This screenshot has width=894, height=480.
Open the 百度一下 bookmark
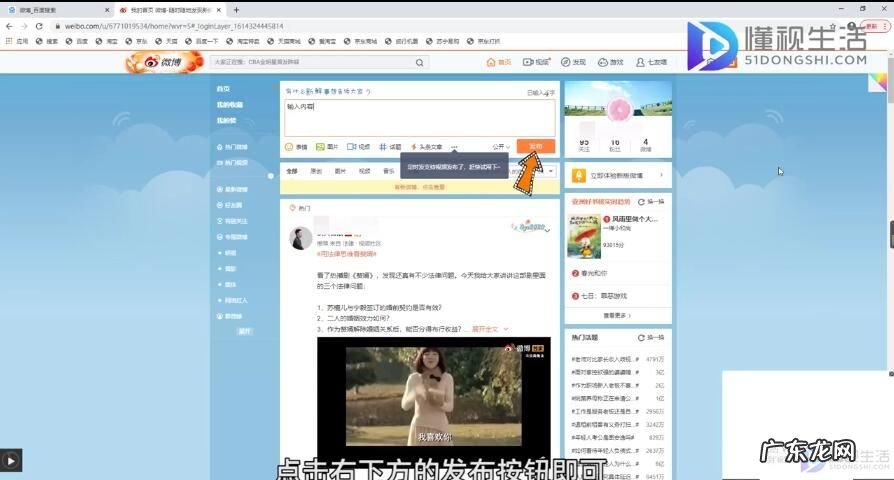pyautogui.click(x=201, y=41)
